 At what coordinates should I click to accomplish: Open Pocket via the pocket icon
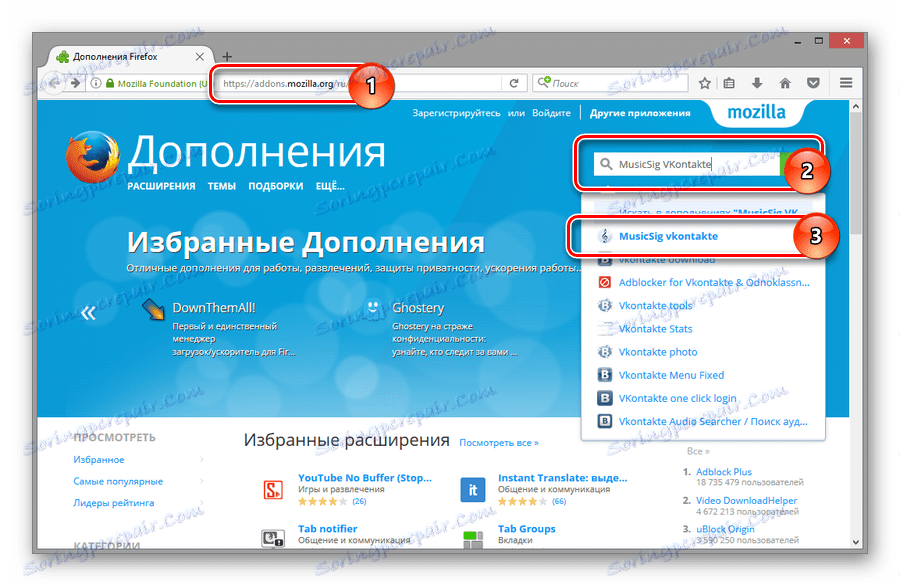coord(814,83)
